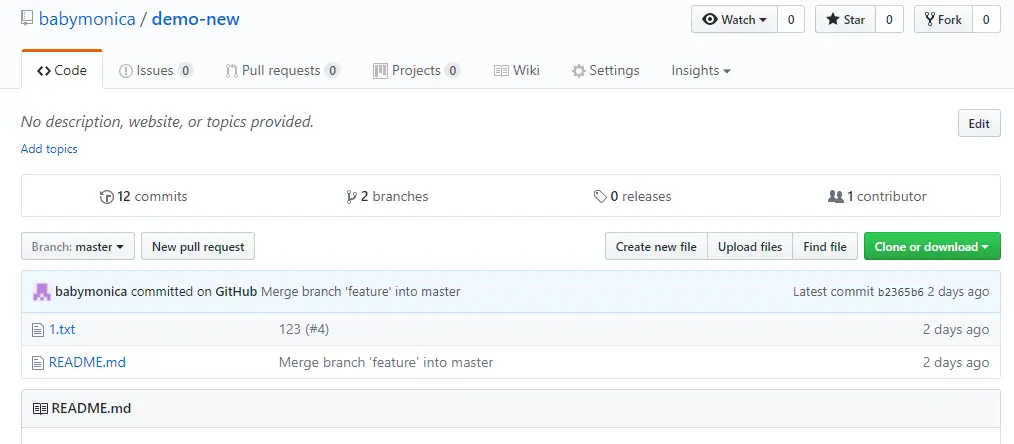Click the Create new file button
Image resolution: width=1014 pixels, height=444 pixels.
click(x=656, y=246)
